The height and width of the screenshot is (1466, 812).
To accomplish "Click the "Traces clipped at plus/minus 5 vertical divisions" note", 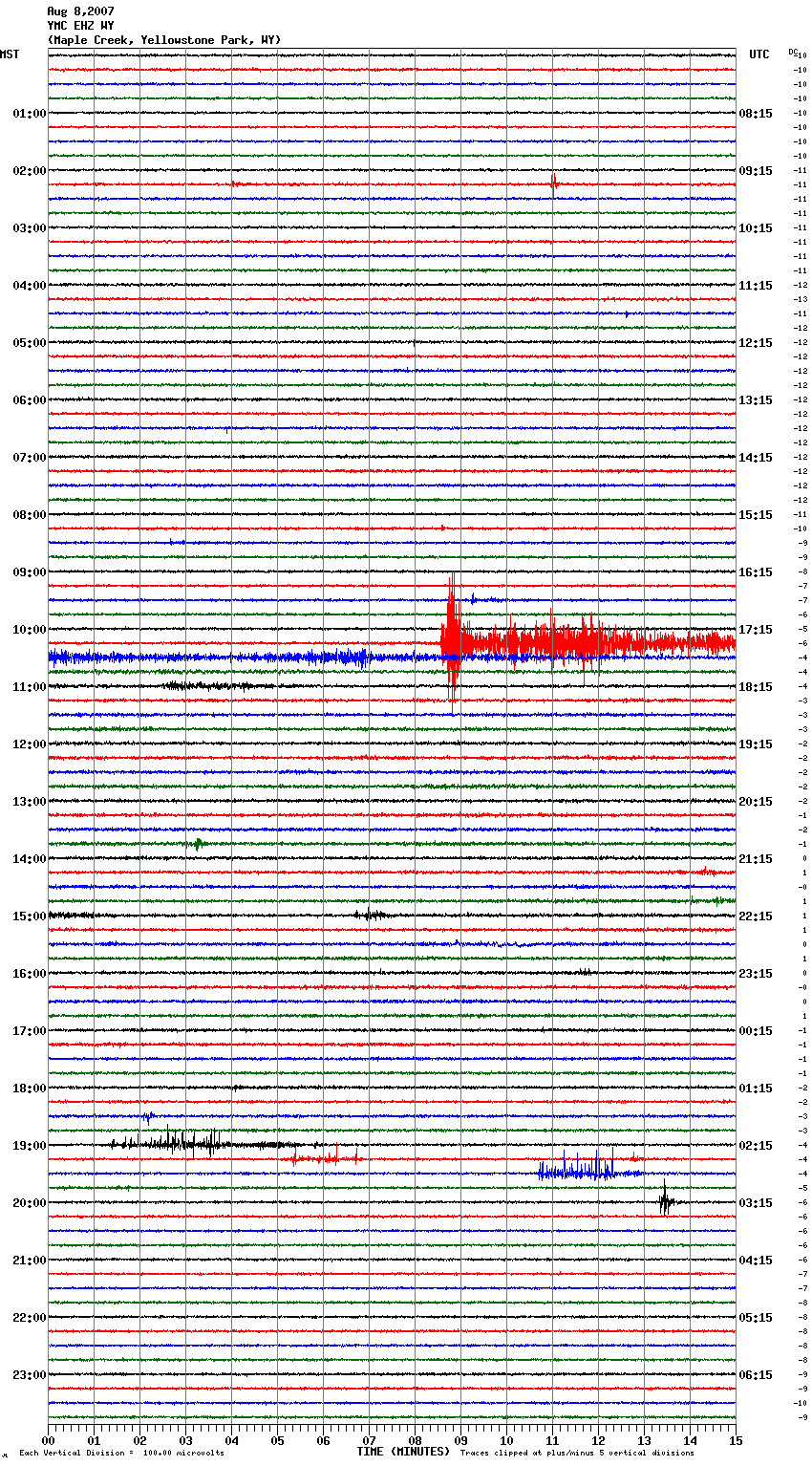I will tap(577, 1453).
